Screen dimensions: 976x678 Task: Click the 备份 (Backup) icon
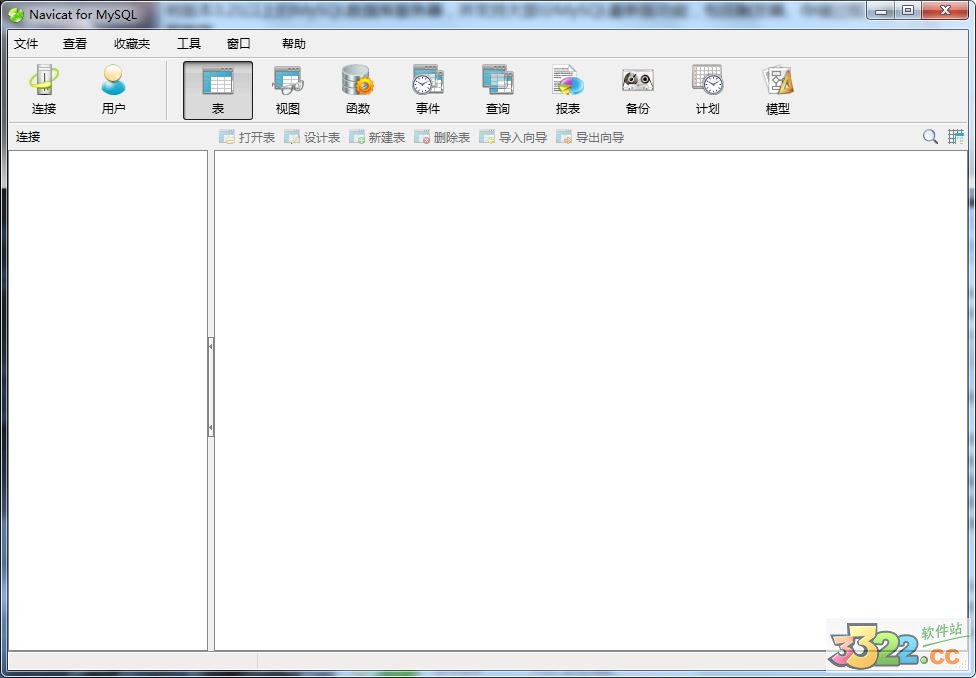pos(637,88)
